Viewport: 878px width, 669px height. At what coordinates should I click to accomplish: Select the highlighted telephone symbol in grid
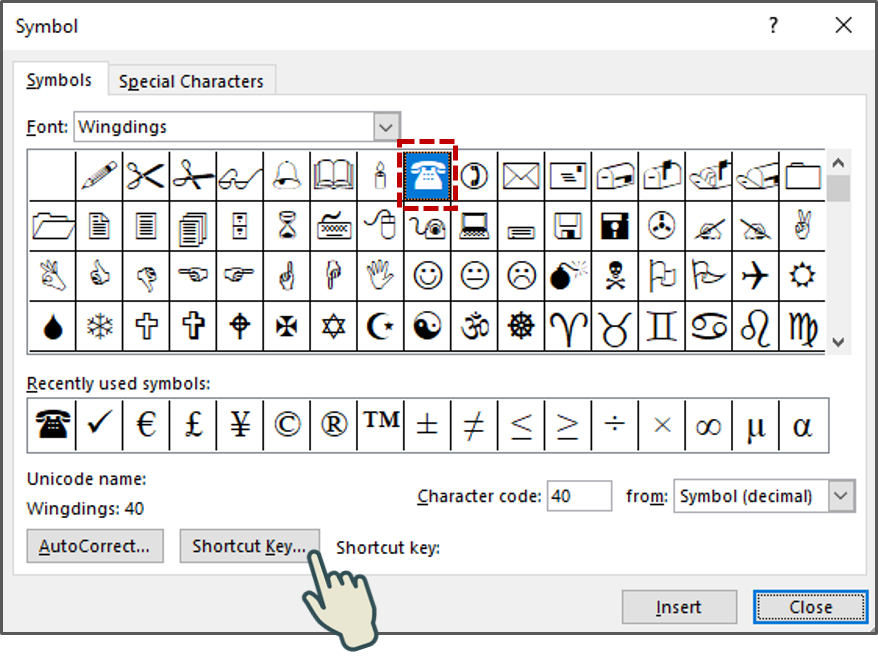427,176
